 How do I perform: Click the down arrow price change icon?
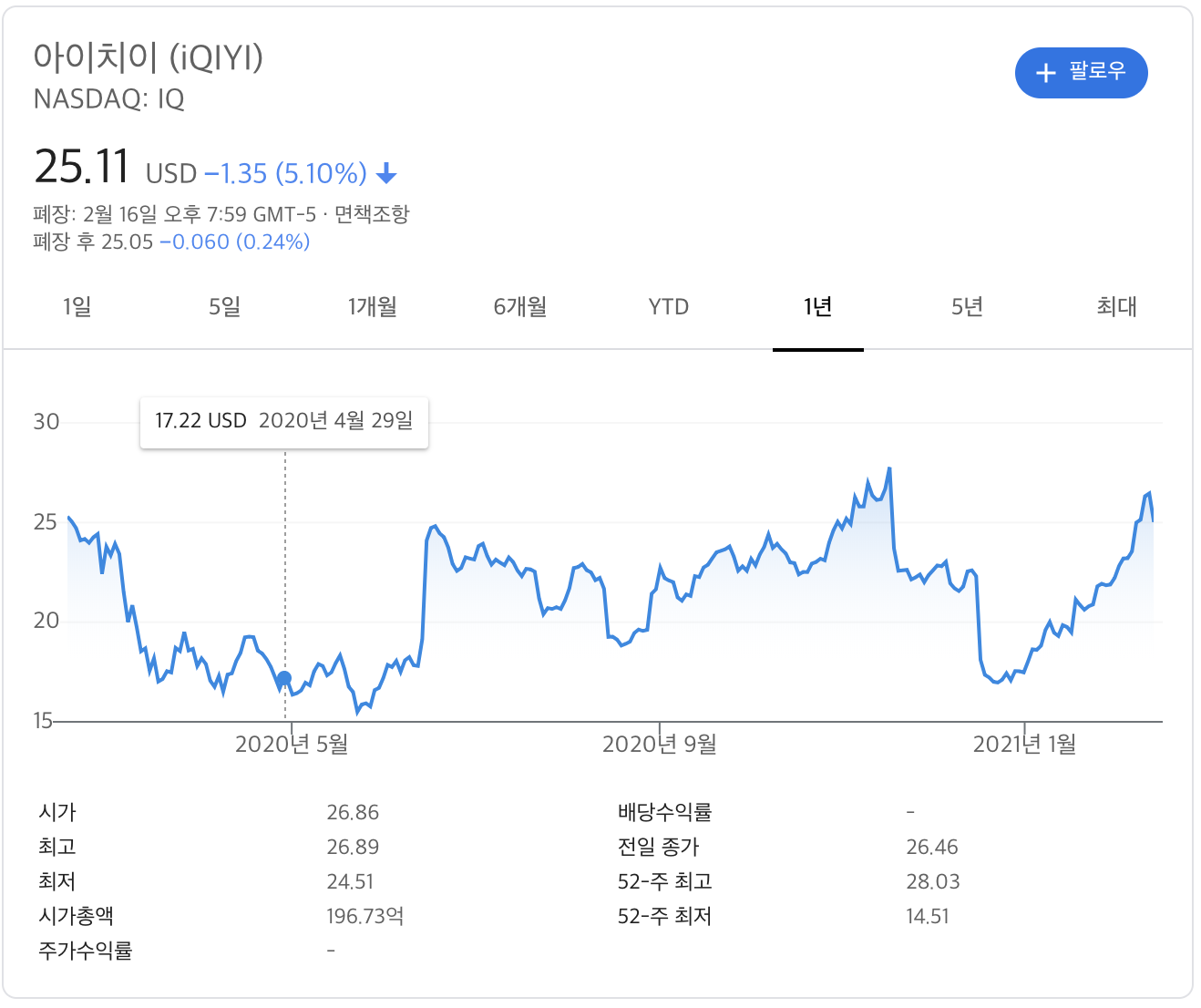click(386, 173)
